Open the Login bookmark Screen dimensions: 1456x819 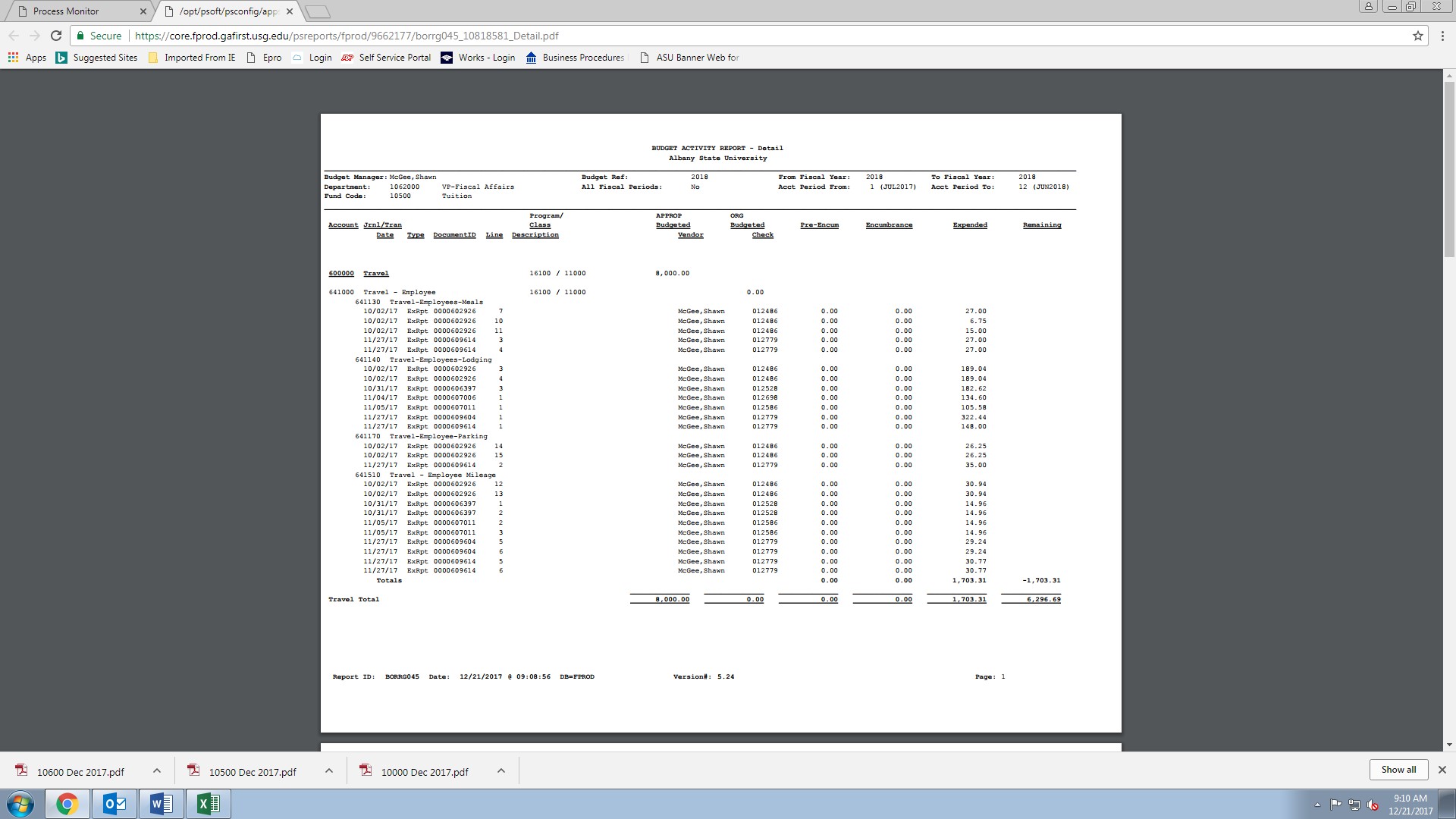[312, 58]
